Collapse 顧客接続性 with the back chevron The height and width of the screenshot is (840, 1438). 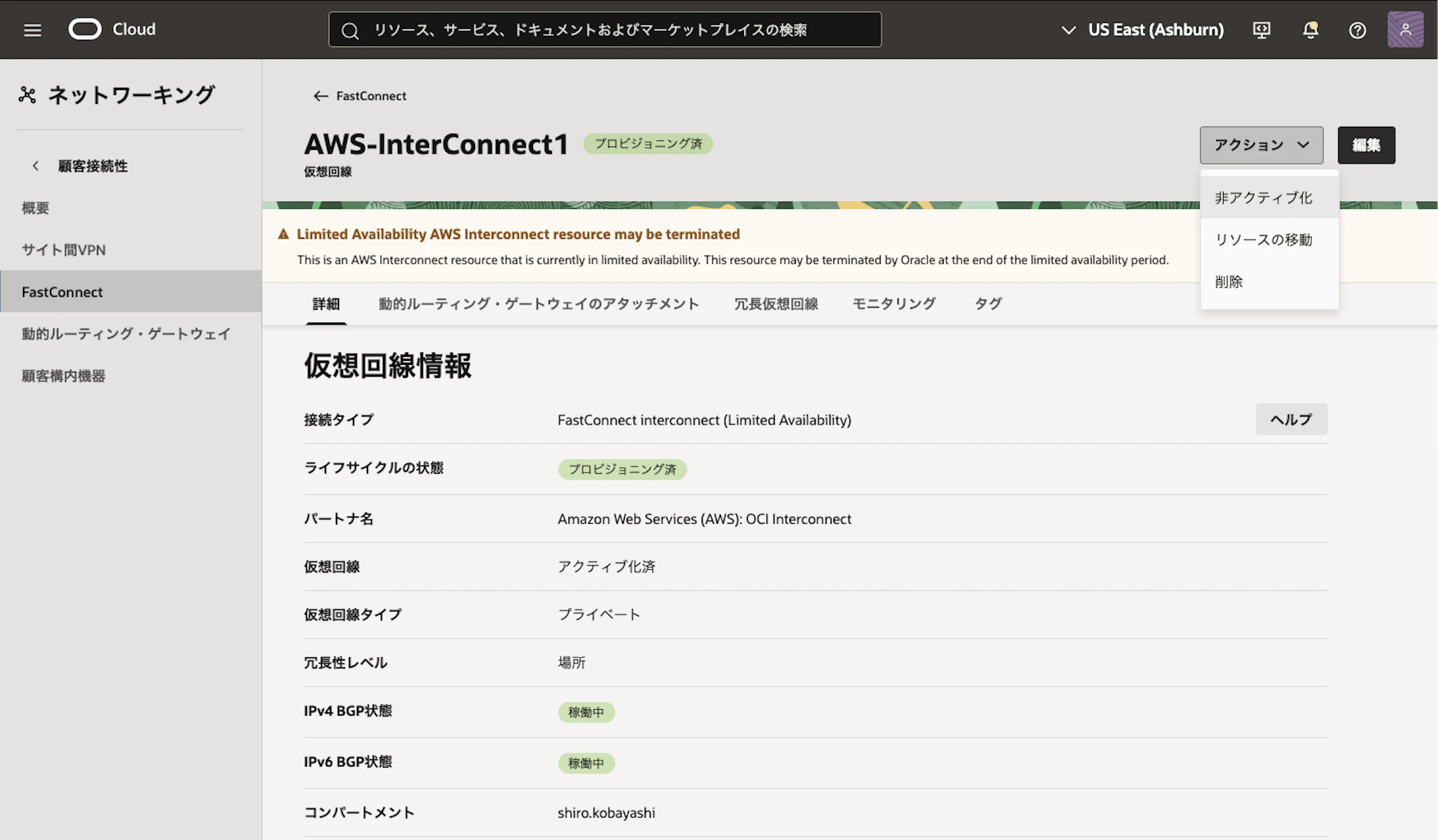35,166
